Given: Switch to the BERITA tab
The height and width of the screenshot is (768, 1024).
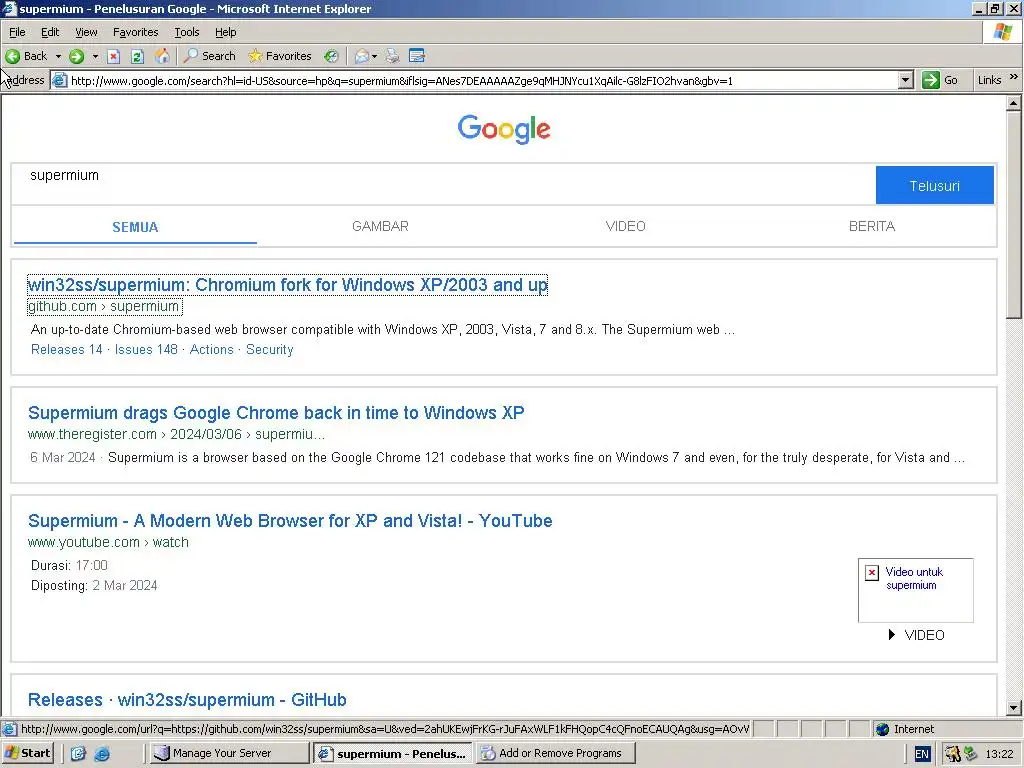Looking at the screenshot, I should [871, 226].
